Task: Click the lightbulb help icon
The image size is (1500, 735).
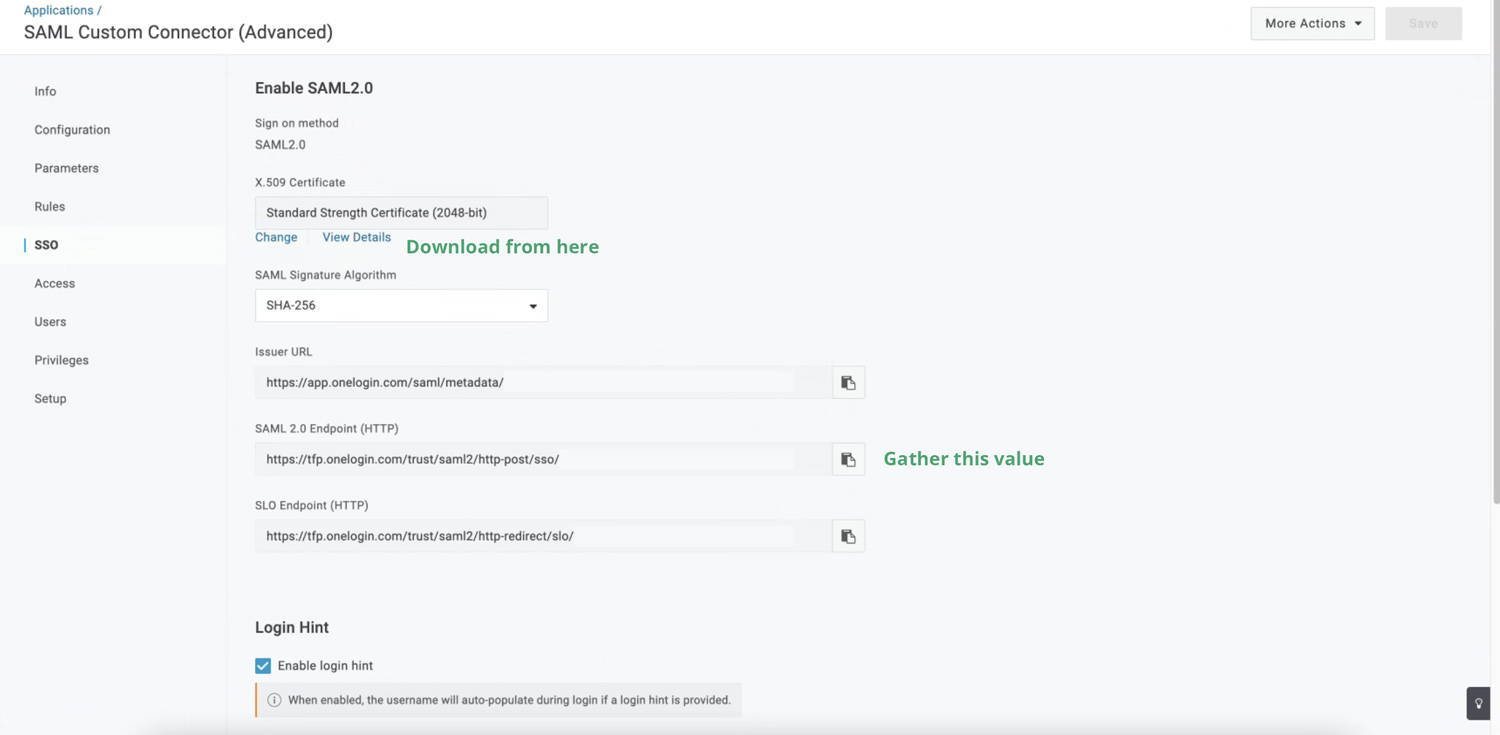Action: 1478,703
